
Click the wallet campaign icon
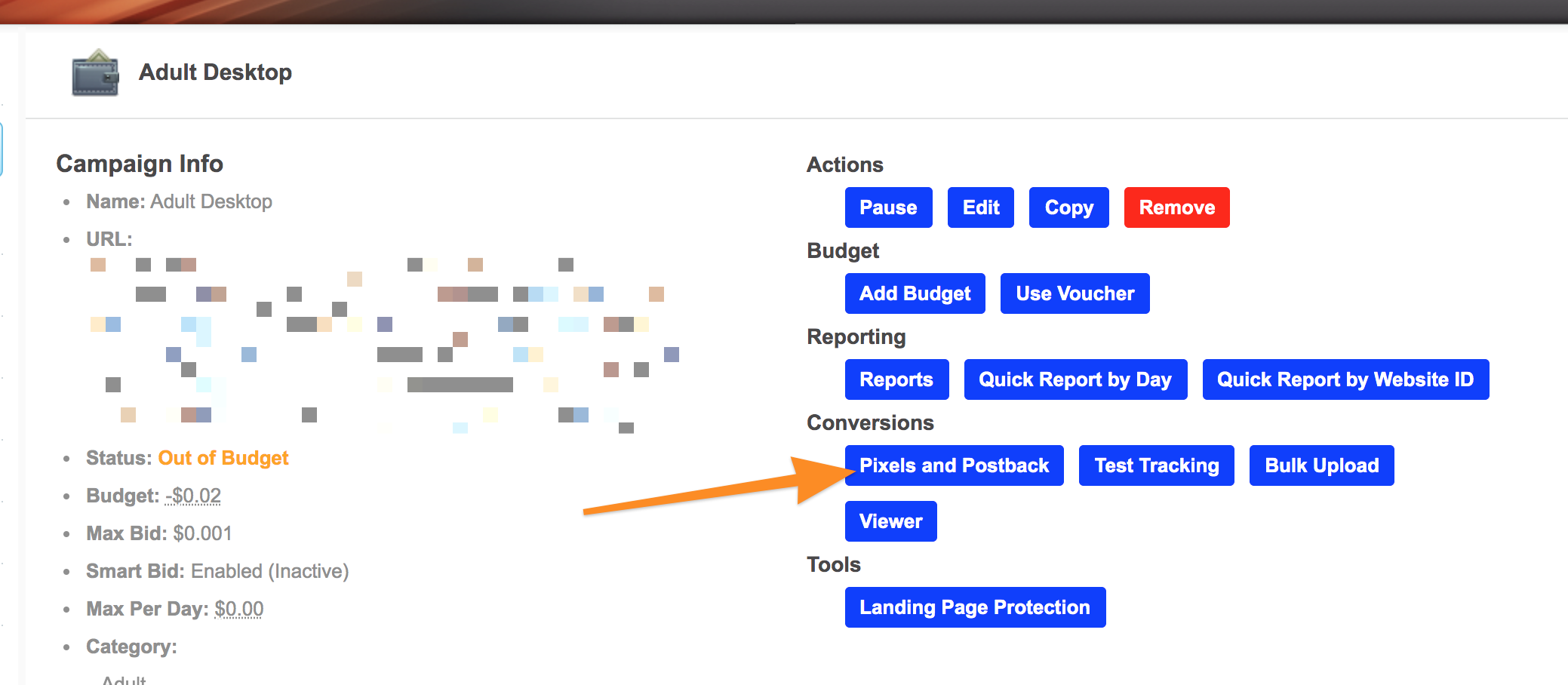pos(95,73)
